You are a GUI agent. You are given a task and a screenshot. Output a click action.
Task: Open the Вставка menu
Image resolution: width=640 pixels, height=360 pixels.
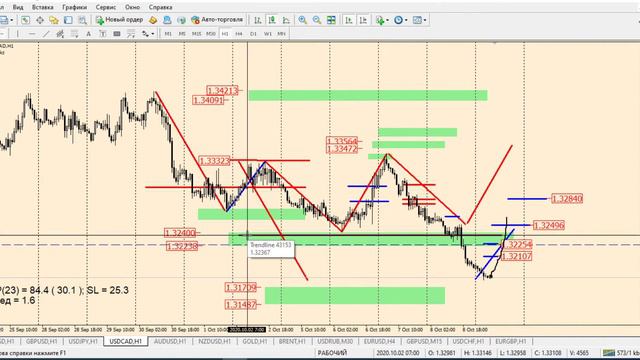pyautogui.click(x=42, y=7)
